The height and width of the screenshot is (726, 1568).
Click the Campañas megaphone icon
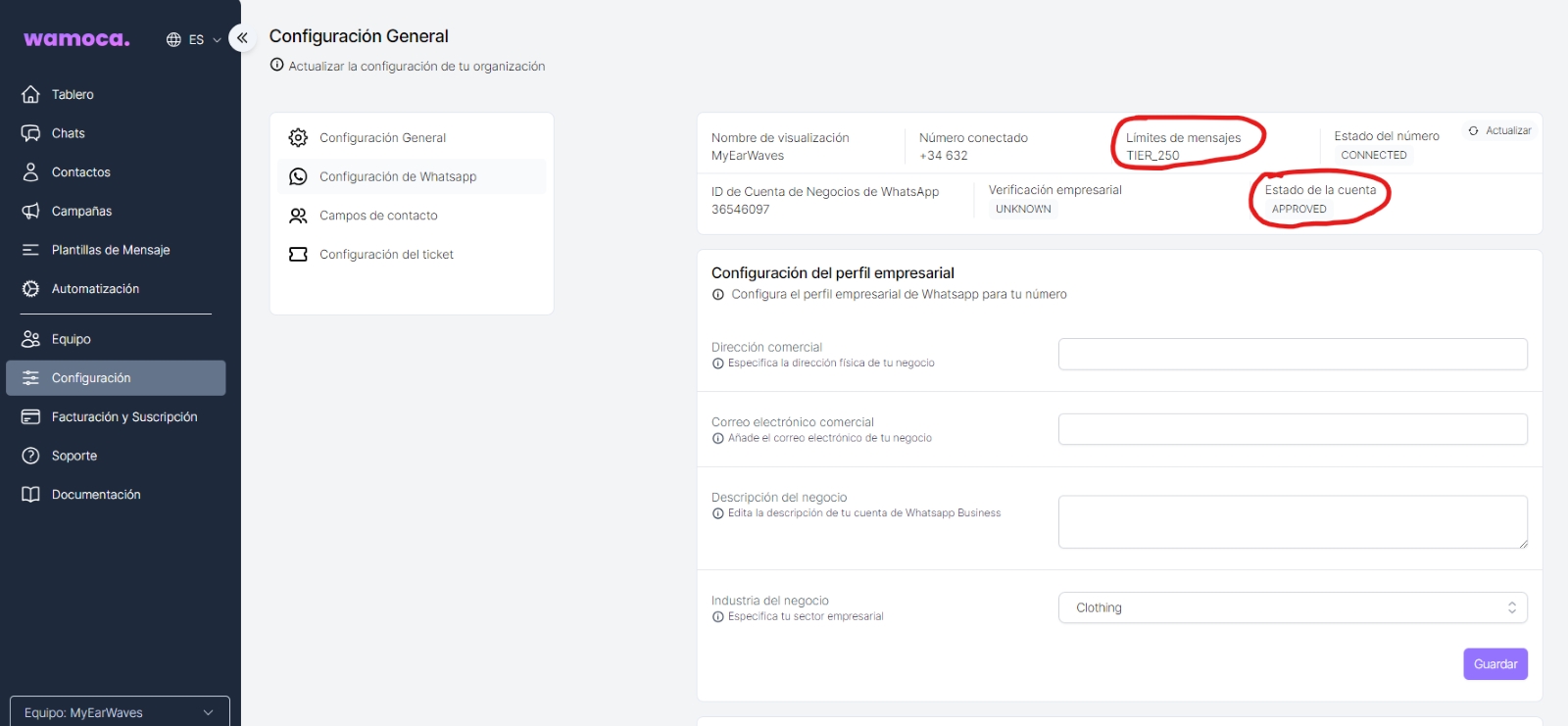(31, 212)
